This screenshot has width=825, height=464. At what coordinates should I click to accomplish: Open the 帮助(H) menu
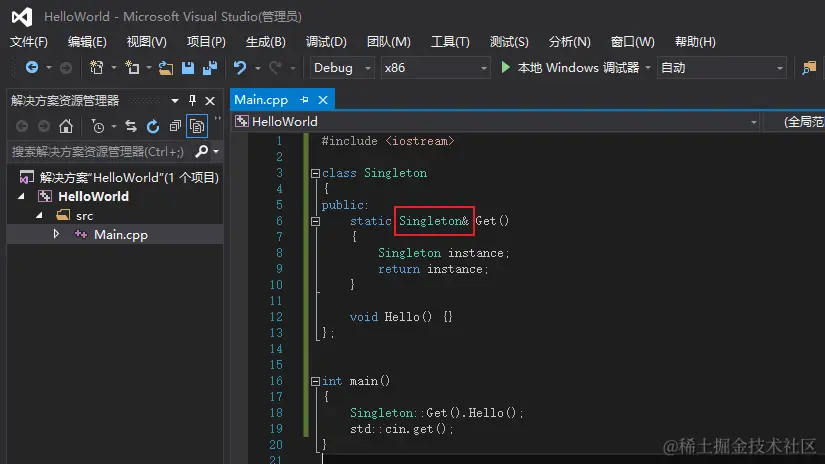[x=696, y=42]
